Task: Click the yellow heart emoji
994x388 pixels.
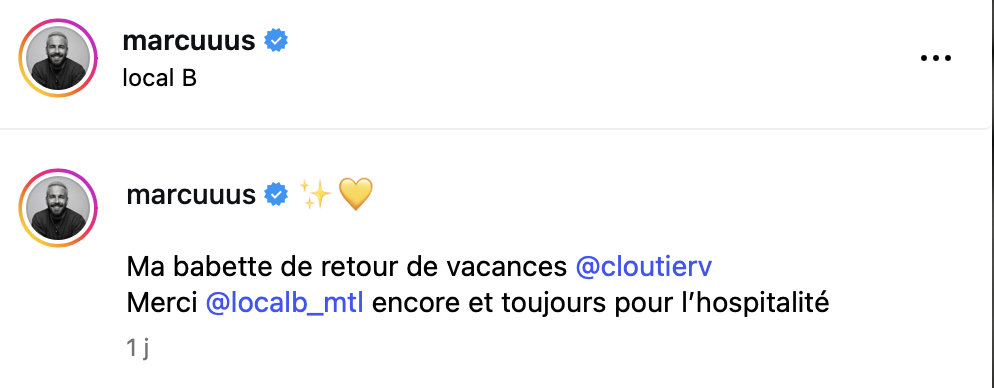Action: pyautogui.click(x=356, y=194)
